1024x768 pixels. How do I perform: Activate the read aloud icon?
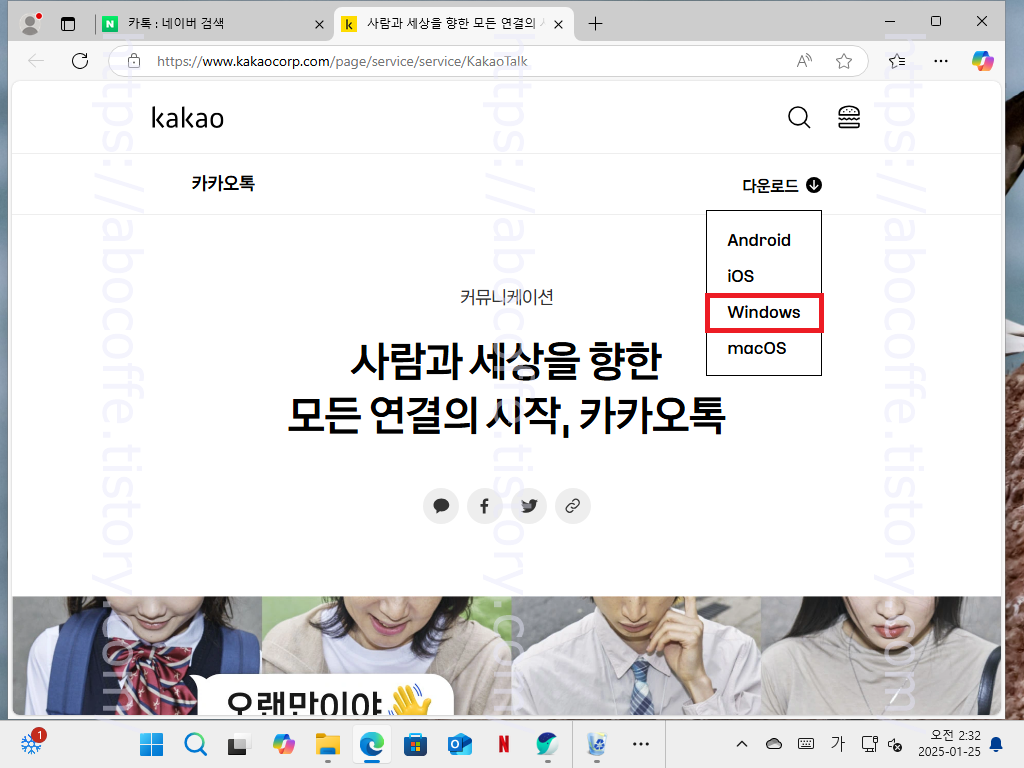click(805, 61)
